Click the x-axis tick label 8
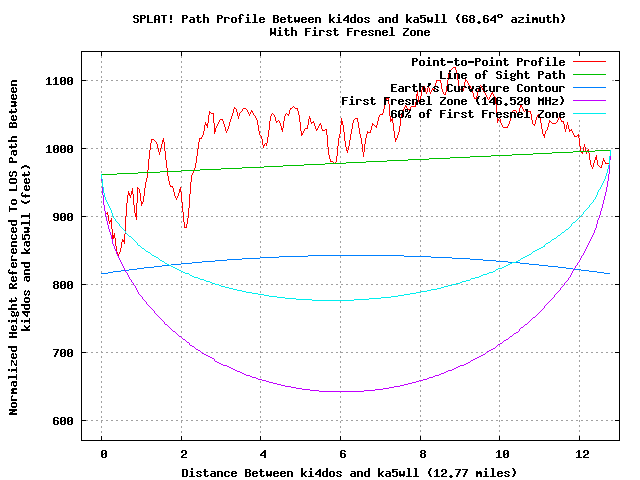 point(422,454)
